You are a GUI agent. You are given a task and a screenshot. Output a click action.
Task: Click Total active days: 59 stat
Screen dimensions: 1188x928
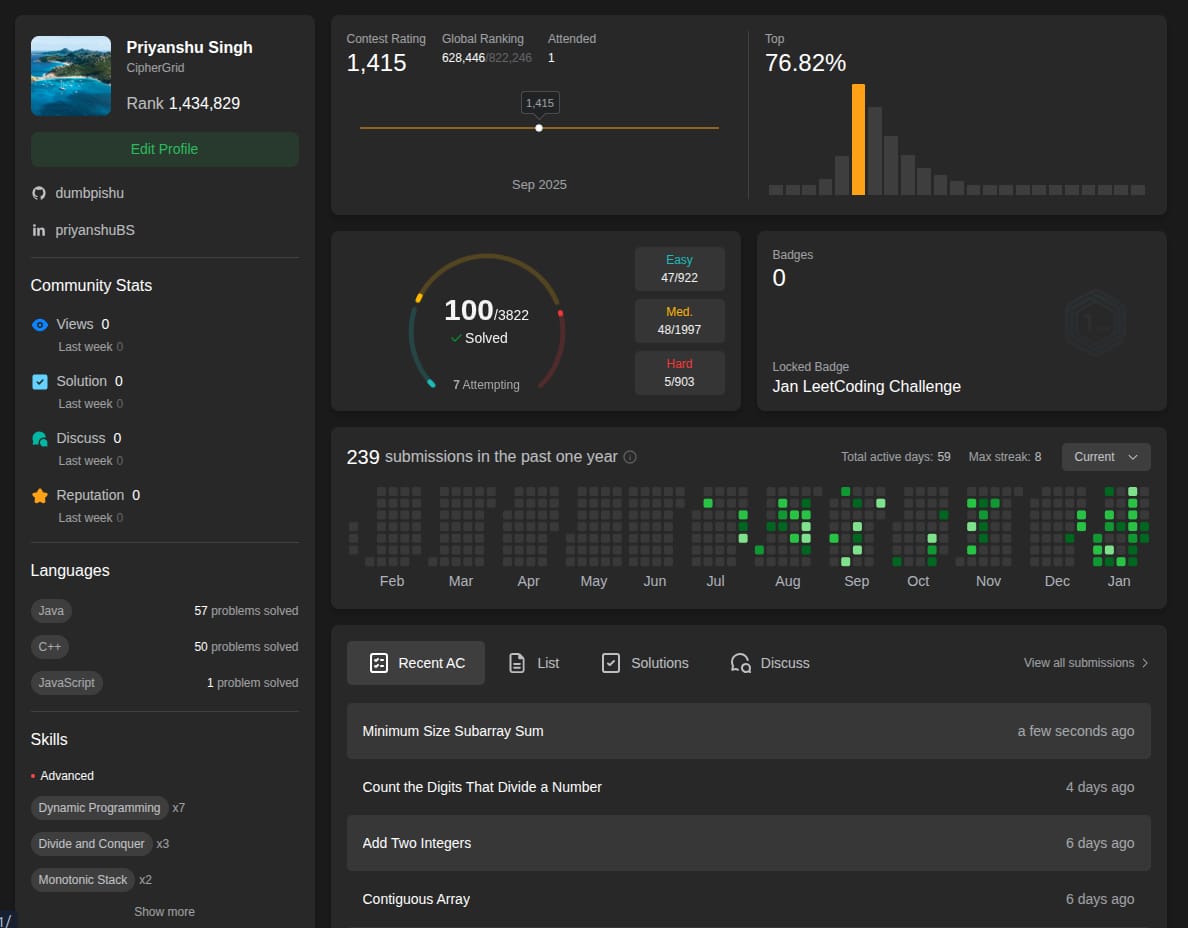(896, 457)
